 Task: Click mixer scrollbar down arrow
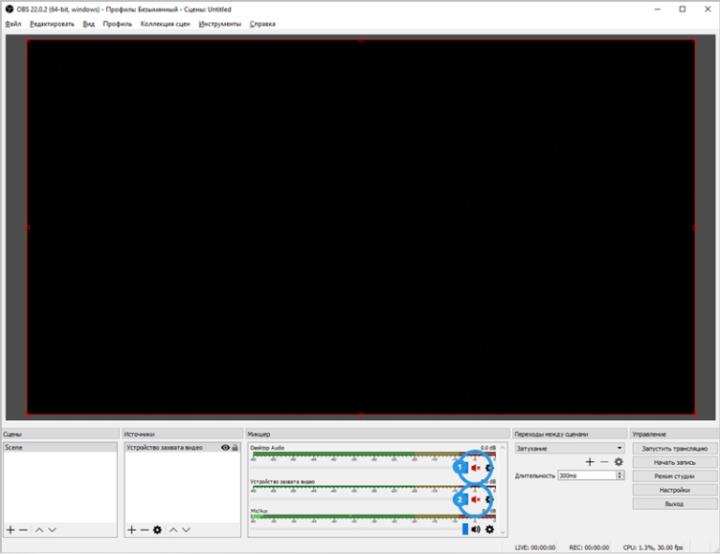pyautogui.click(x=502, y=533)
